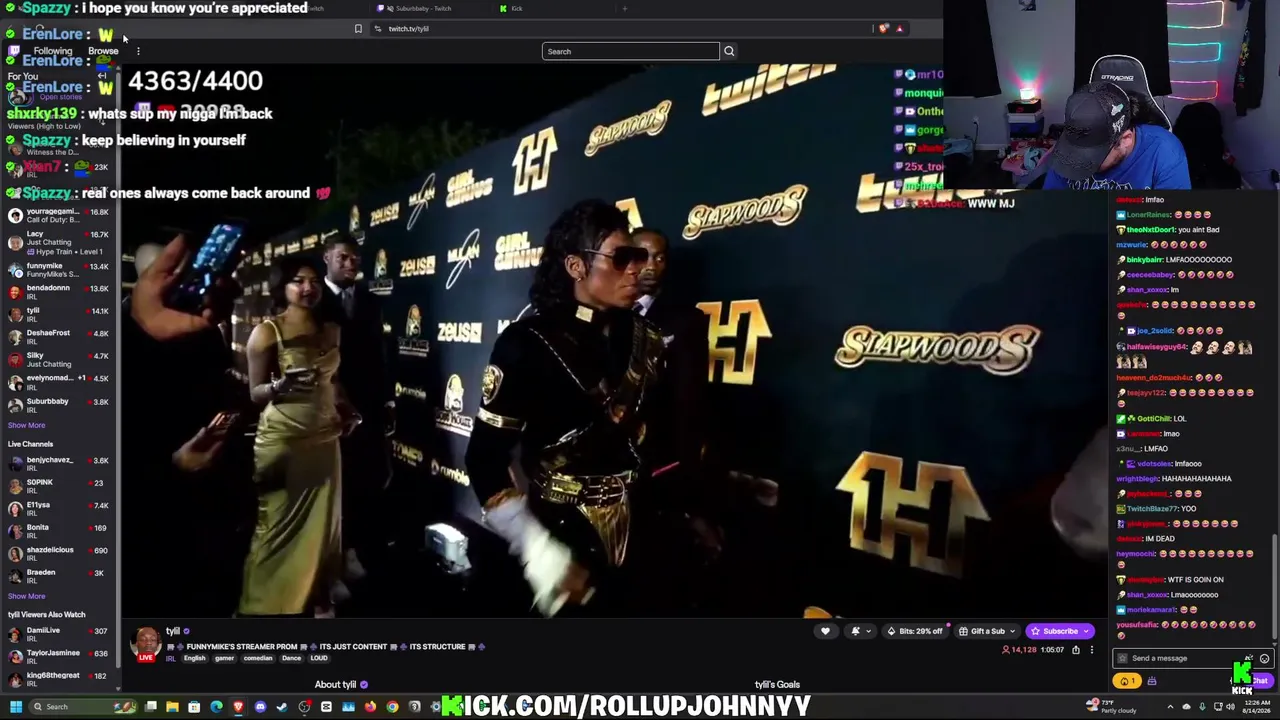Open the taskbar clock and date
1280x720 pixels.
1257,706
